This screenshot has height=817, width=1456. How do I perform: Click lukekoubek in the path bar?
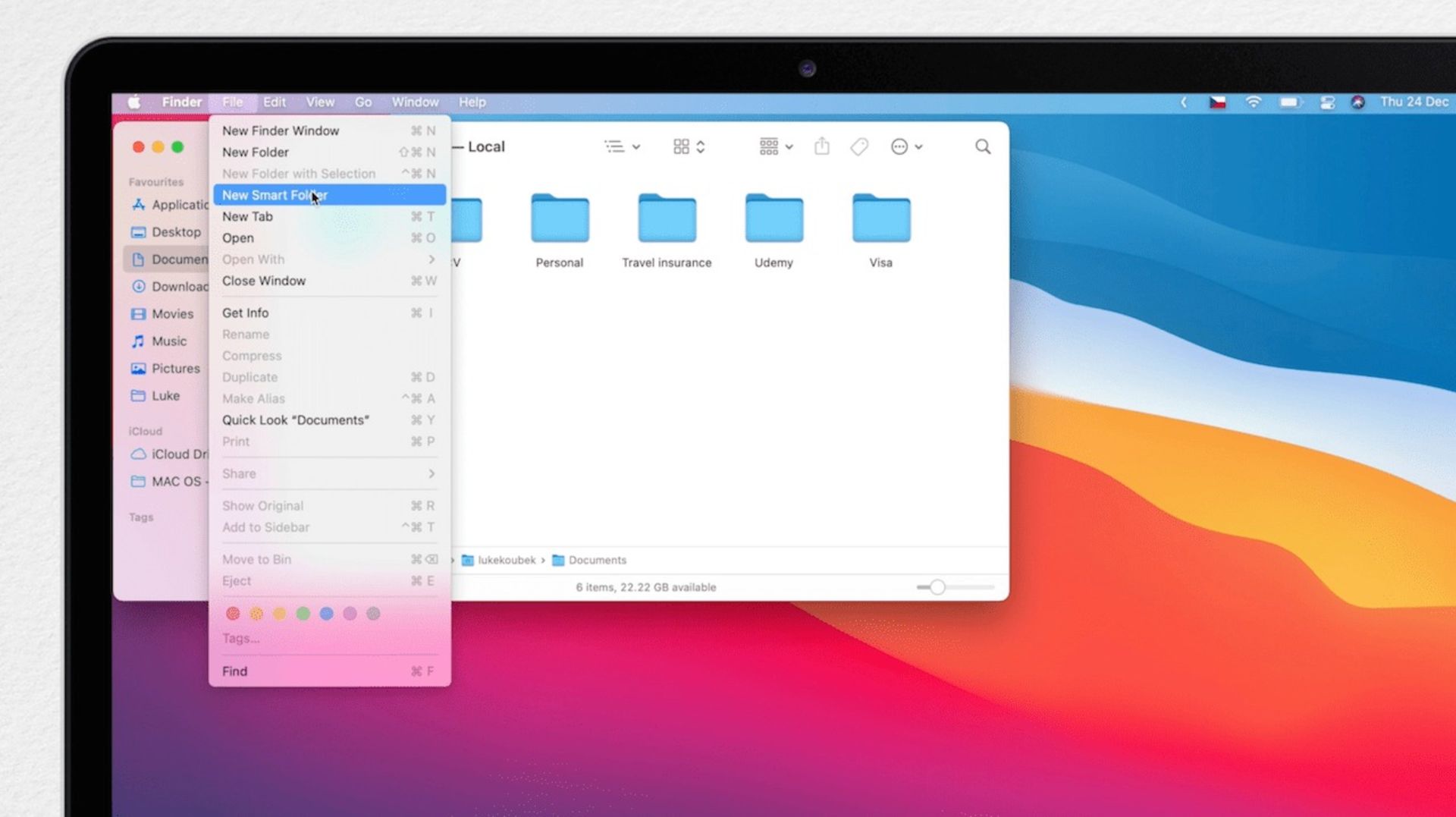tap(506, 560)
